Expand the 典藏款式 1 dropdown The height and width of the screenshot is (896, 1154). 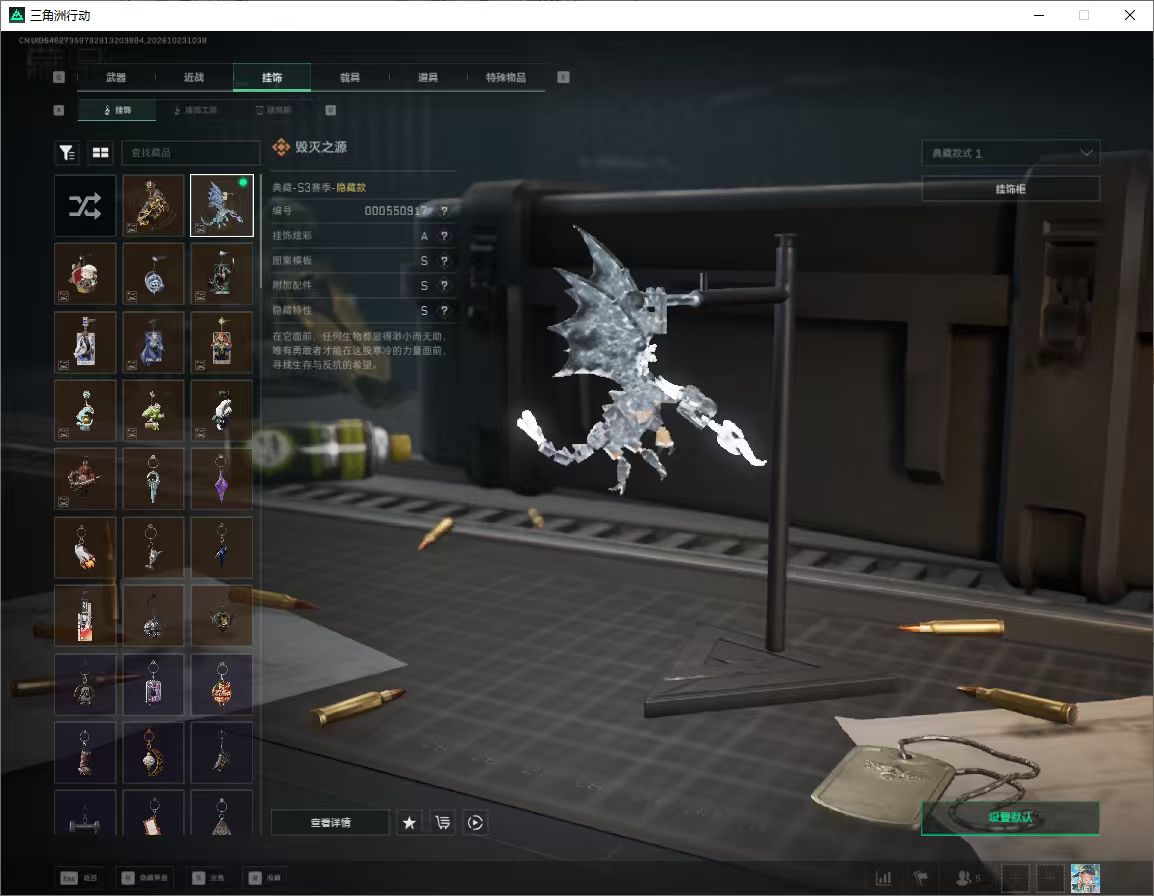click(x=1010, y=152)
